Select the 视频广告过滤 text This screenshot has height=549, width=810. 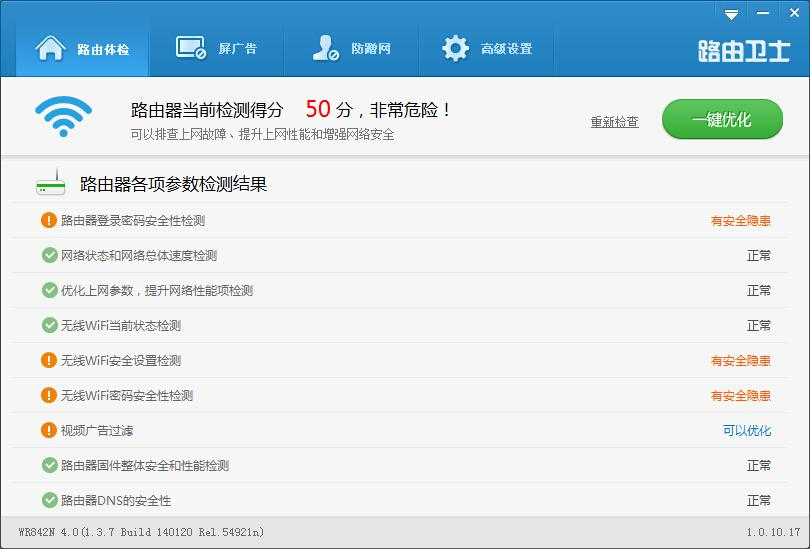[x=97, y=431]
